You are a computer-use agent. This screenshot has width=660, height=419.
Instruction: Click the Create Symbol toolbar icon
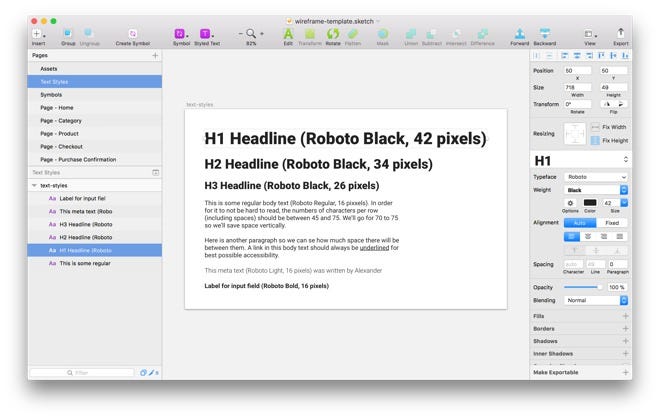[133, 33]
